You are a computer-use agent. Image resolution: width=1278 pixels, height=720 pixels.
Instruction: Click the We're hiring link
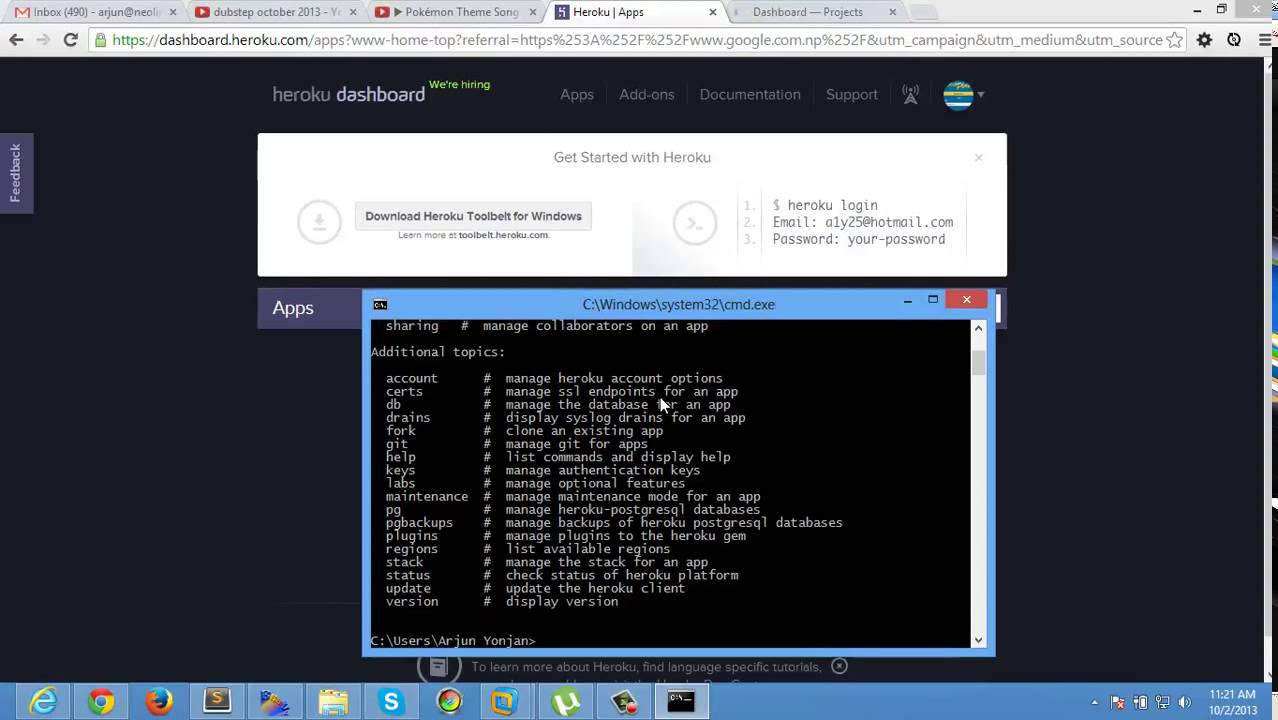point(460,84)
